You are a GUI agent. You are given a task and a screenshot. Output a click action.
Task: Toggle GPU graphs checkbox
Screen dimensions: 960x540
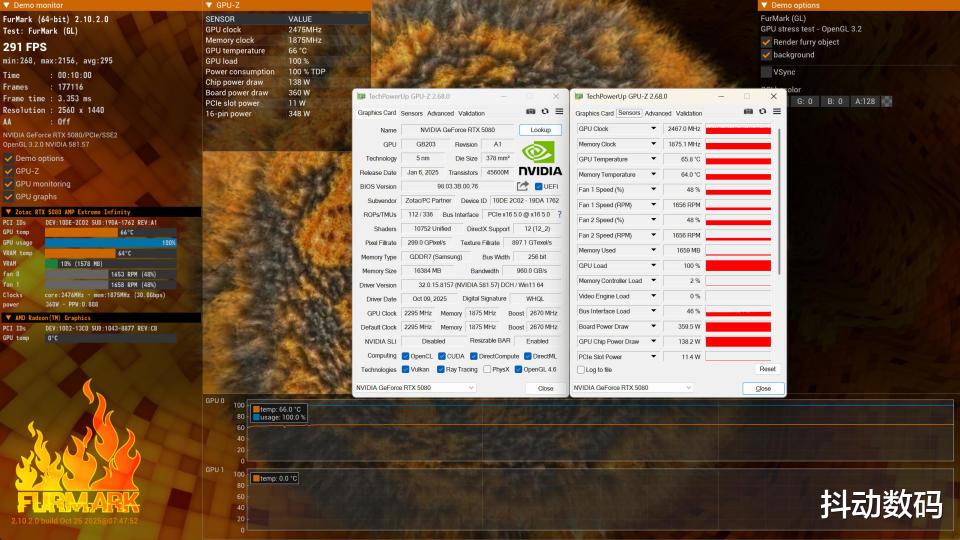[8, 197]
